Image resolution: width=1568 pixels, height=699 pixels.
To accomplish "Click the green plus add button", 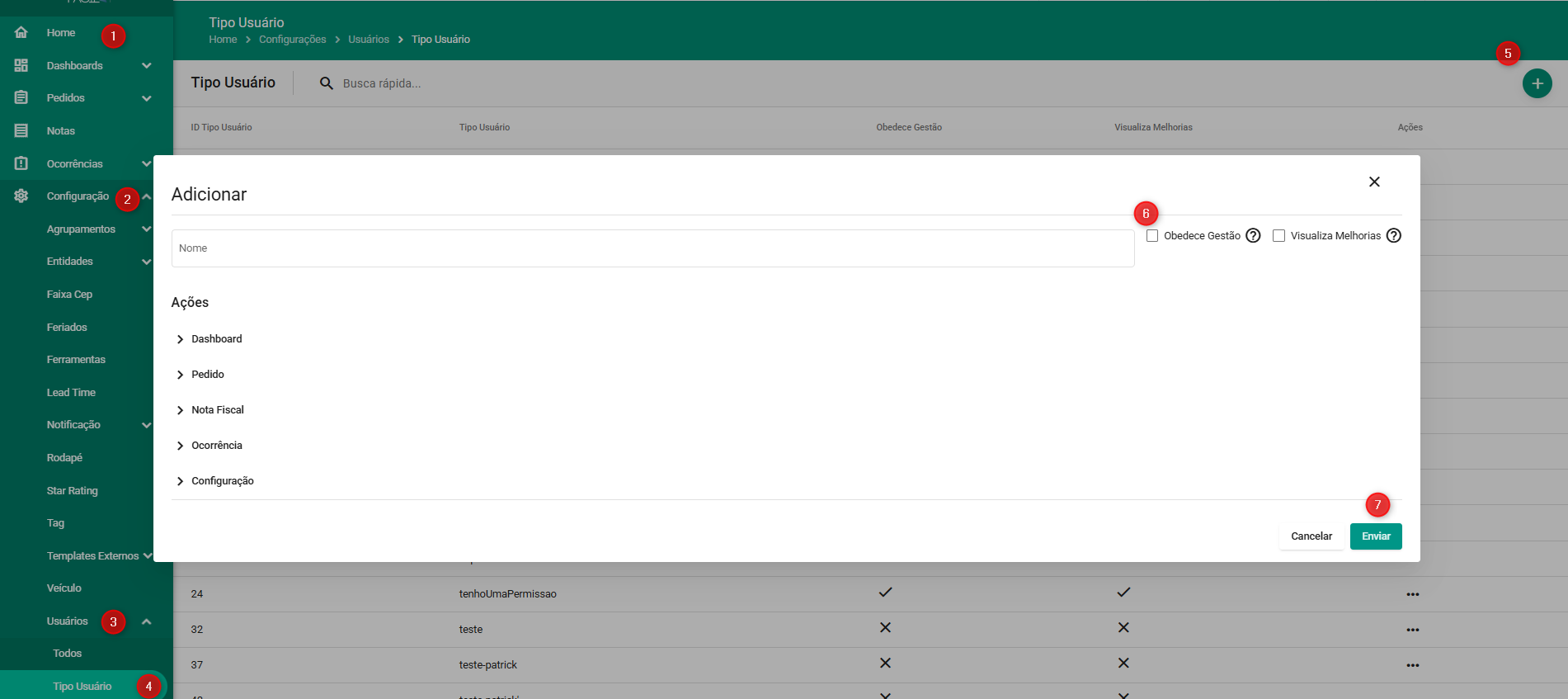I will pyautogui.click(x=1537, y=83).
